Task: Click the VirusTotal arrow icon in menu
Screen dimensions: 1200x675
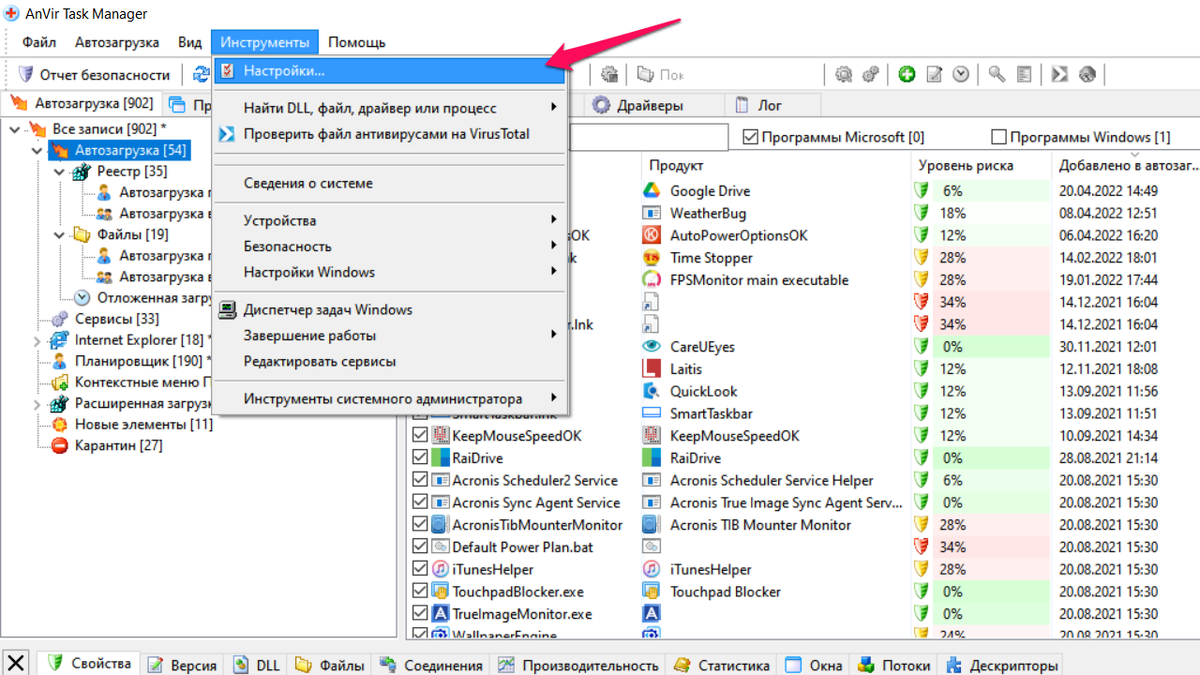Action: point(227,134)
